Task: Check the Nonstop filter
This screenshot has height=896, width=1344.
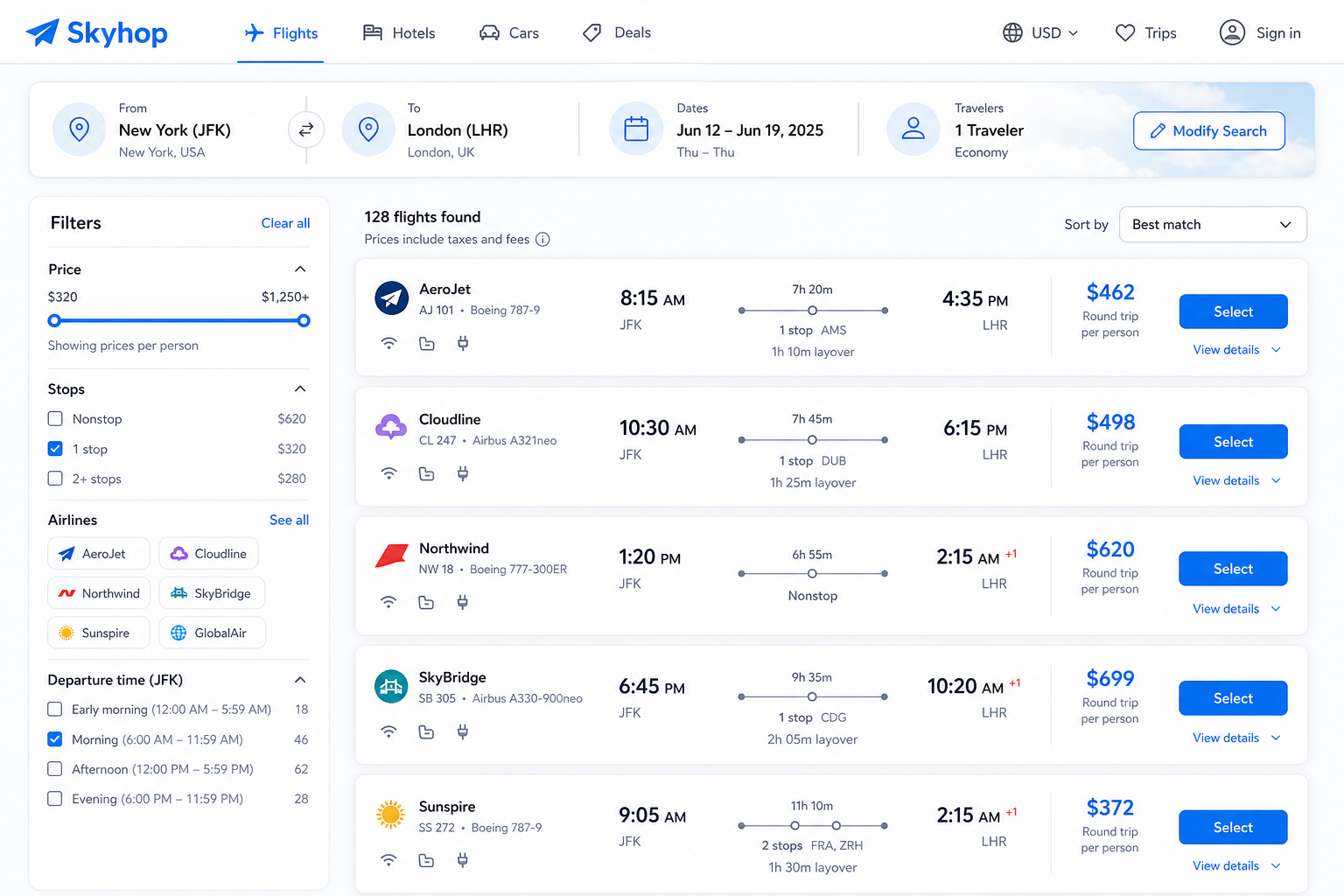Action: (55, 419)
